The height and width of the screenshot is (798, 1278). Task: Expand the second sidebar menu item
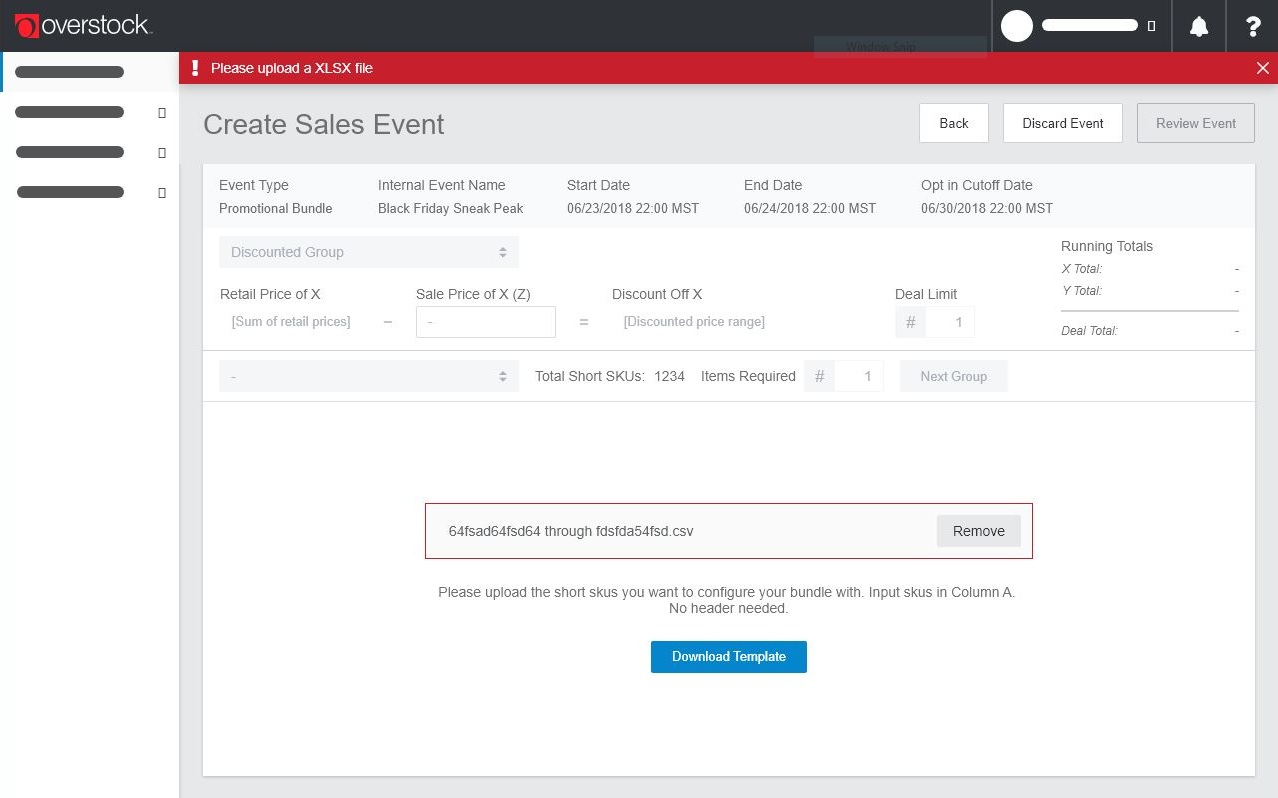[161, 113]
